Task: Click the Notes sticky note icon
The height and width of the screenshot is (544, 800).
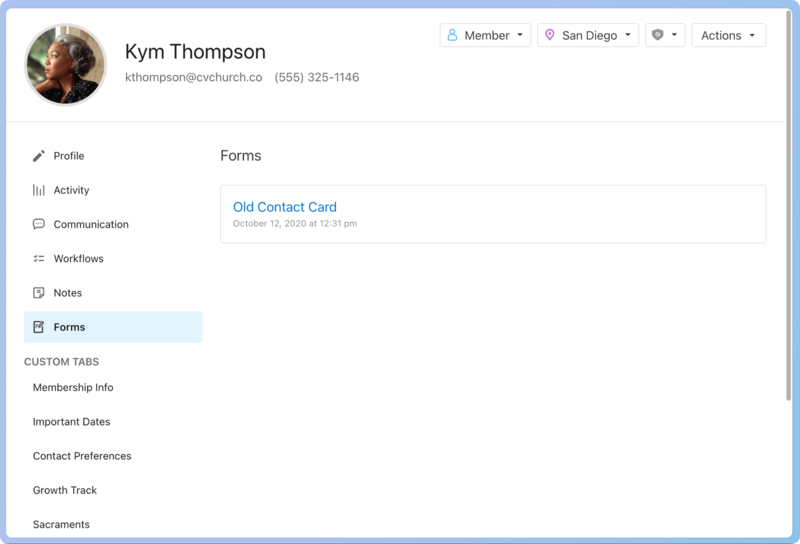Action: (39, 293)
